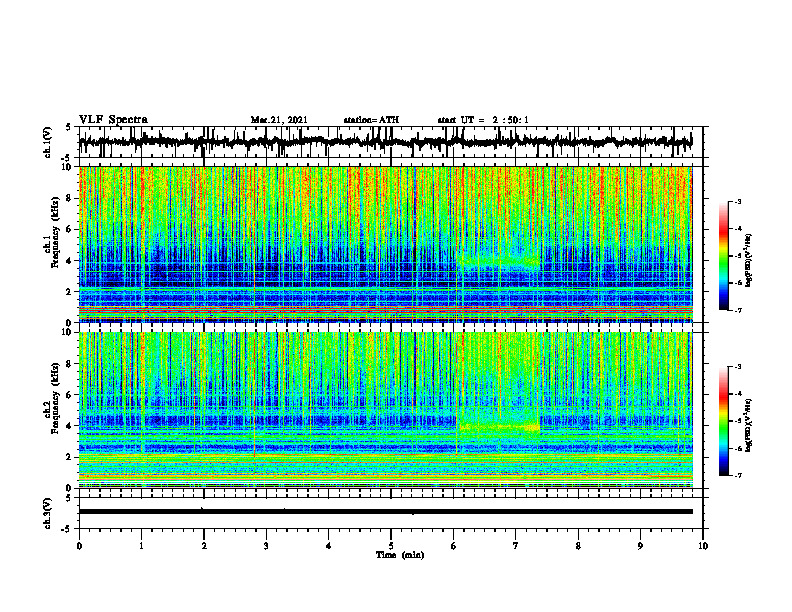This screenshot has height=612, width=792.
Task: Click the ch.1 spectrogram color bar
Action: pyautogui.click(x=723, y=256)
